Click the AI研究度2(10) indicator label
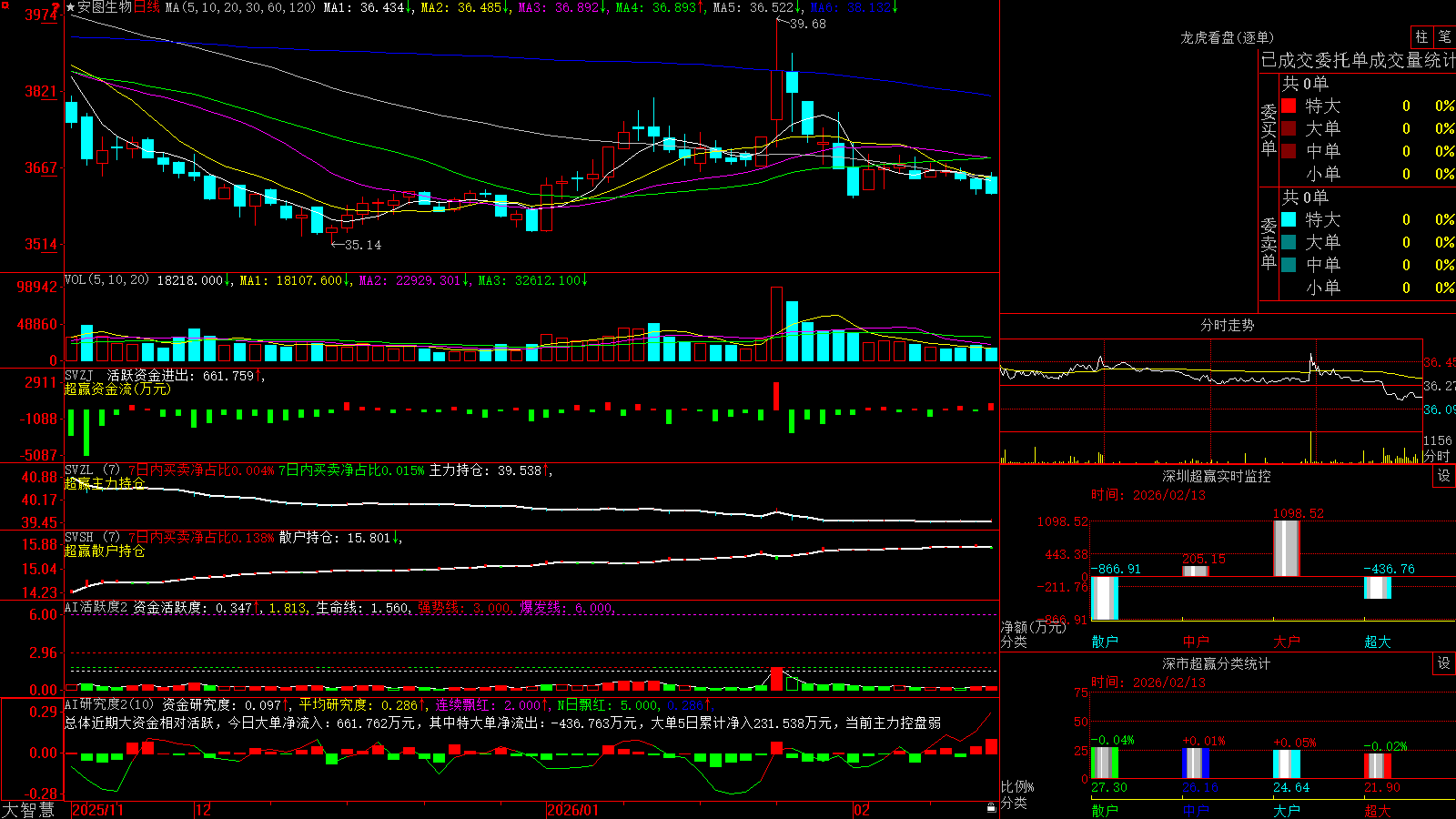 [109, 705]
